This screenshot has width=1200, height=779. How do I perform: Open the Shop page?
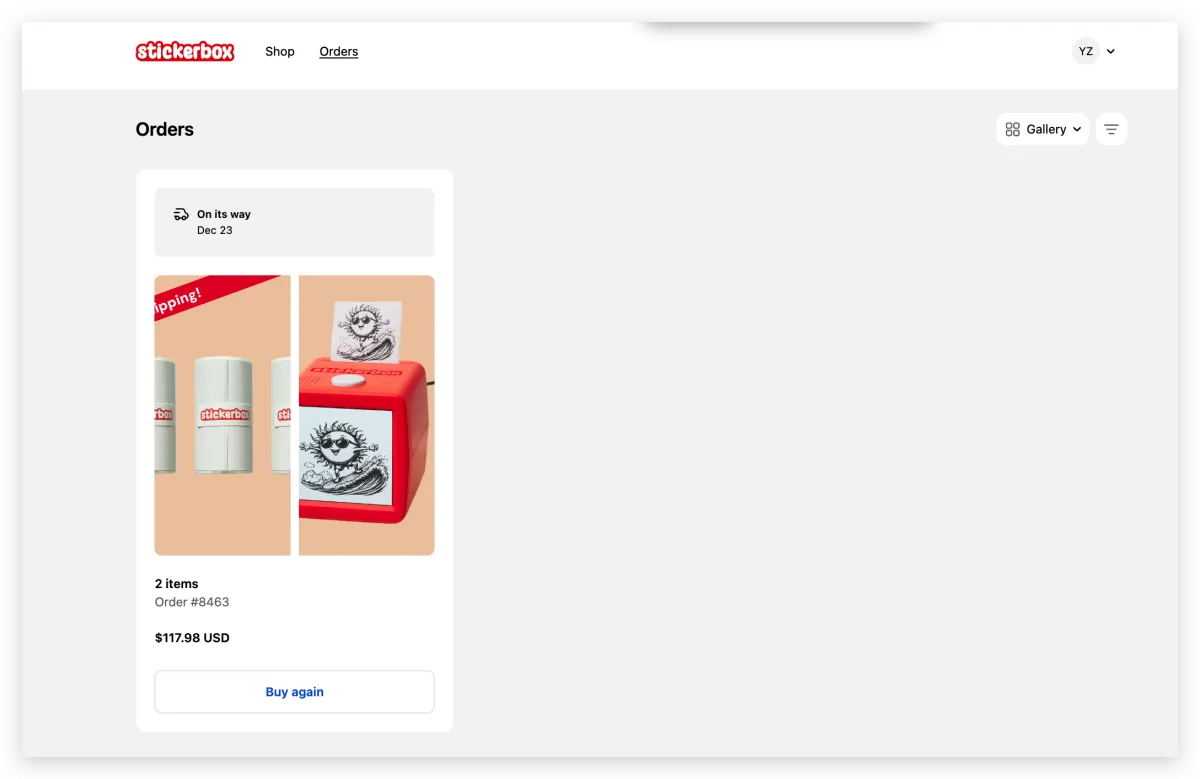pyautogui.click(x=280, y=51)
